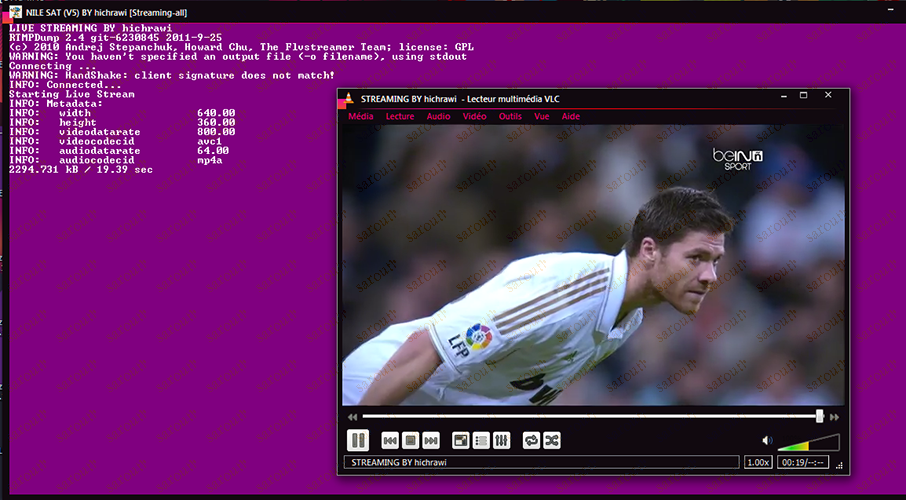Viewport: 906px width, 500px height.
Task: Open the Vue menu
Action: pyautogui.click(x=541, y=116)
